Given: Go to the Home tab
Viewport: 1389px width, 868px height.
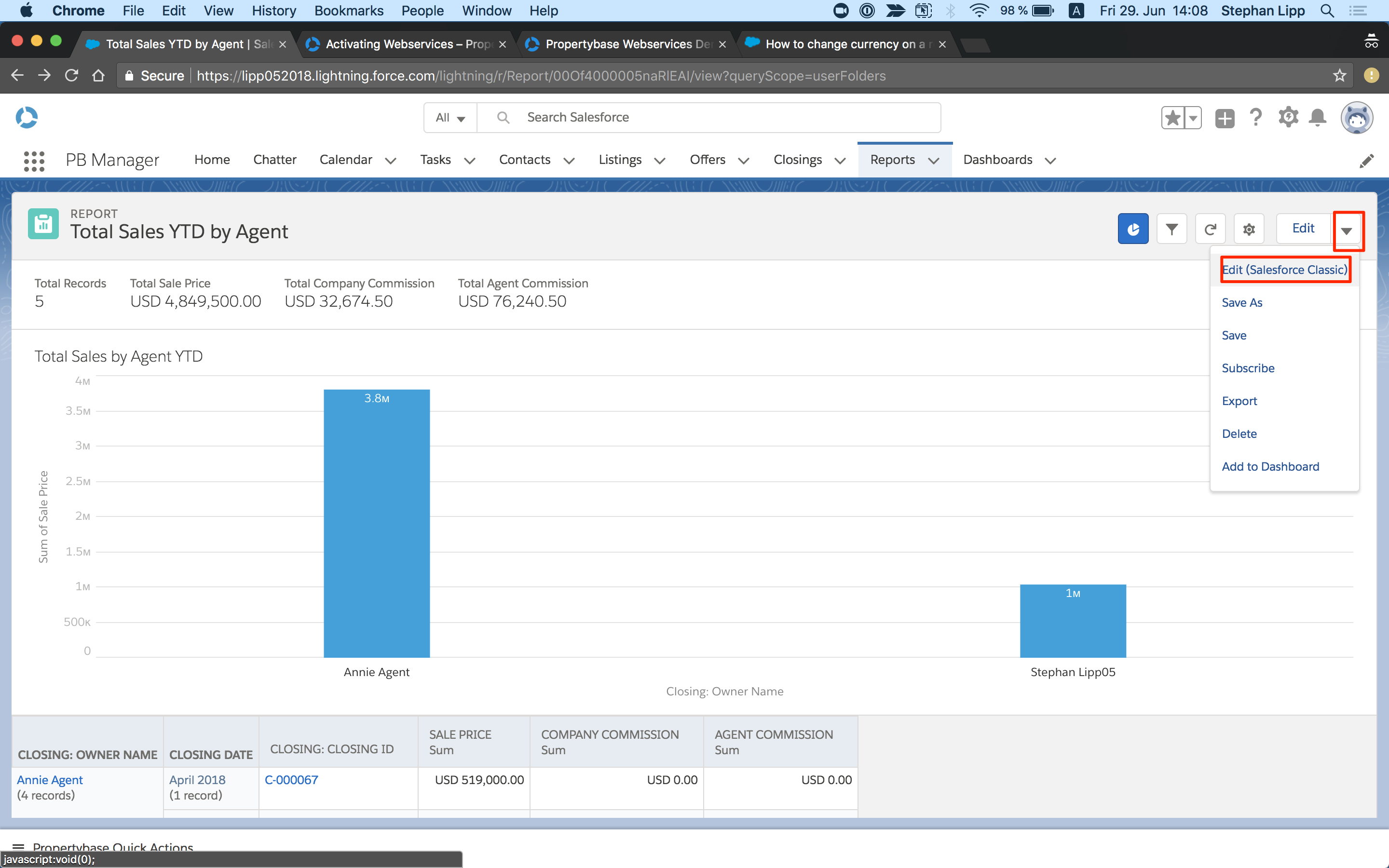Looking at the screenshot, I should click(212, 160).
